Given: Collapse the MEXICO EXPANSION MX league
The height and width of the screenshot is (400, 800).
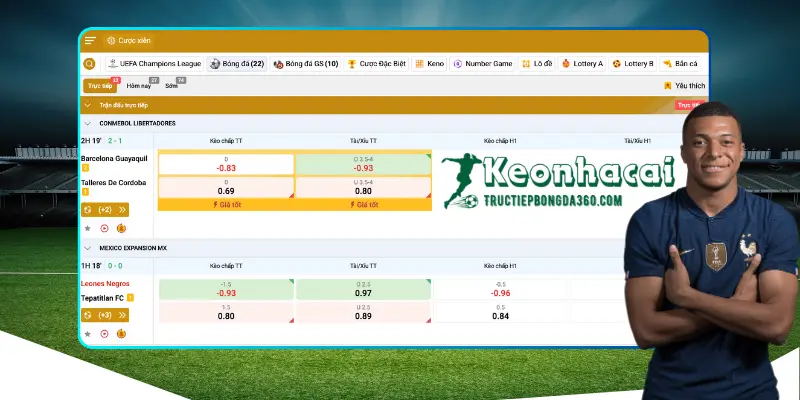Looking at the screenshot, I should [88, 247].
